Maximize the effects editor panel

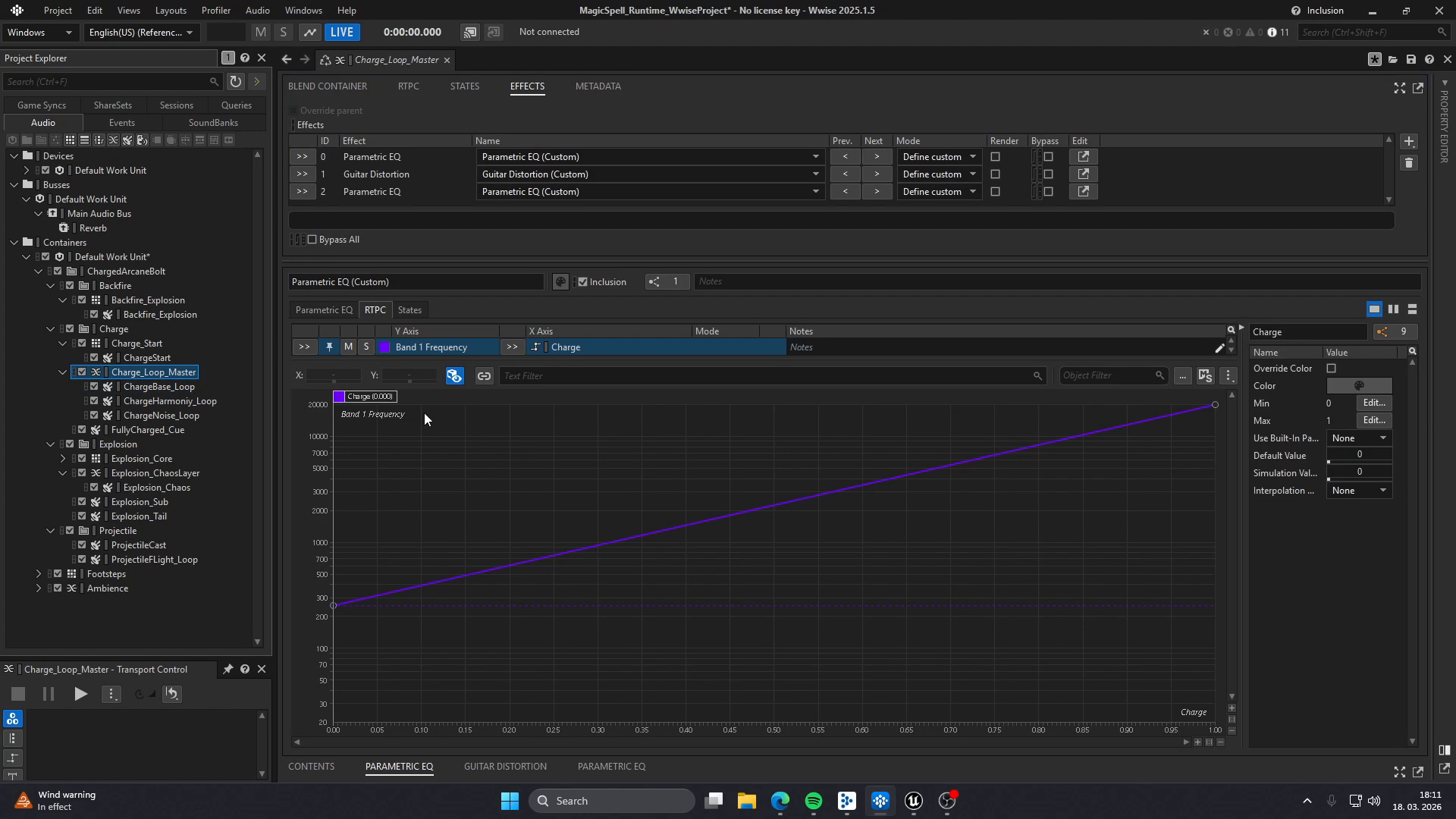pyautogui.click(x=1399, y=88)
